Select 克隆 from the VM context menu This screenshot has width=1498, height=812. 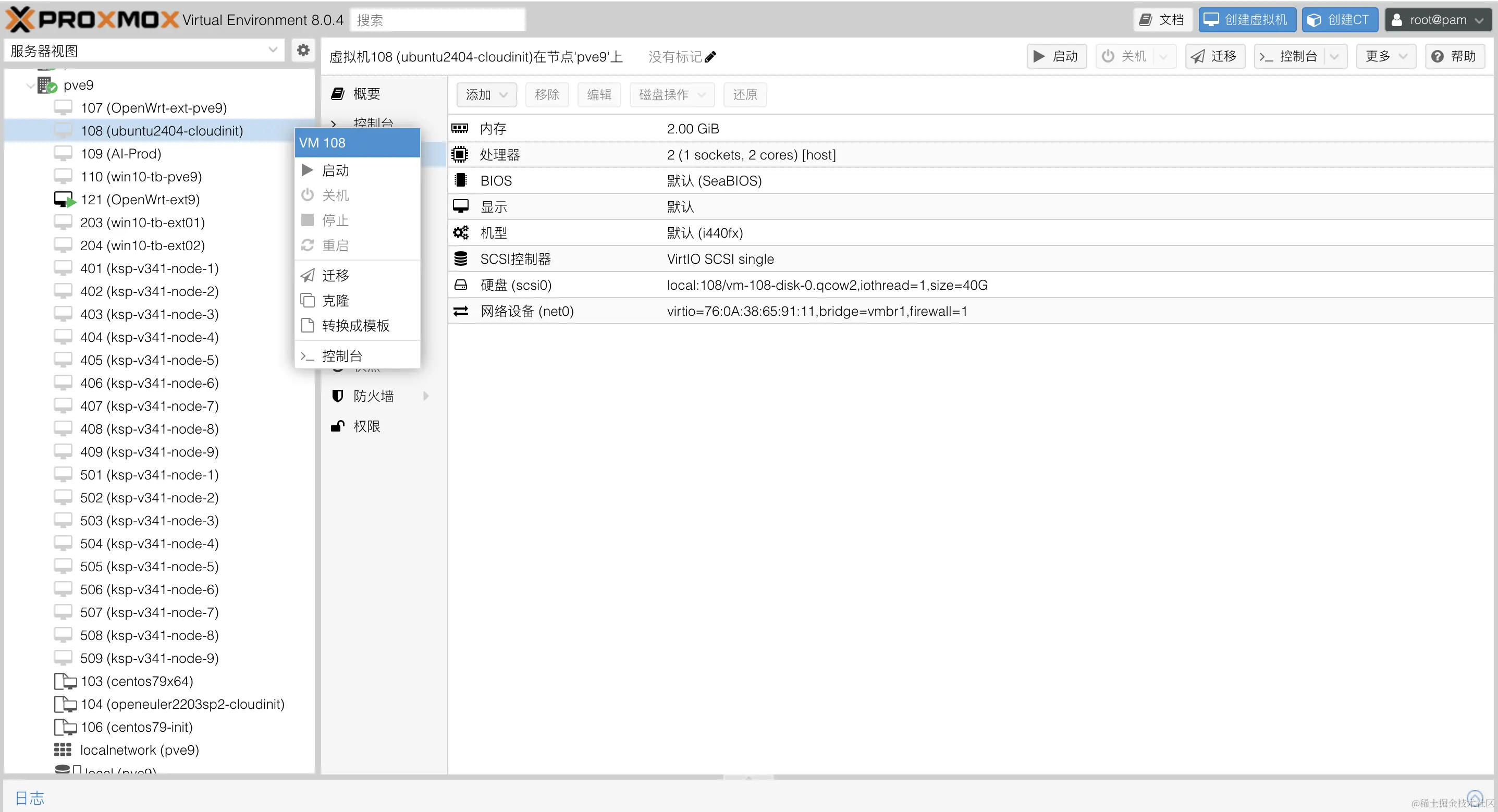coord(336,300)
